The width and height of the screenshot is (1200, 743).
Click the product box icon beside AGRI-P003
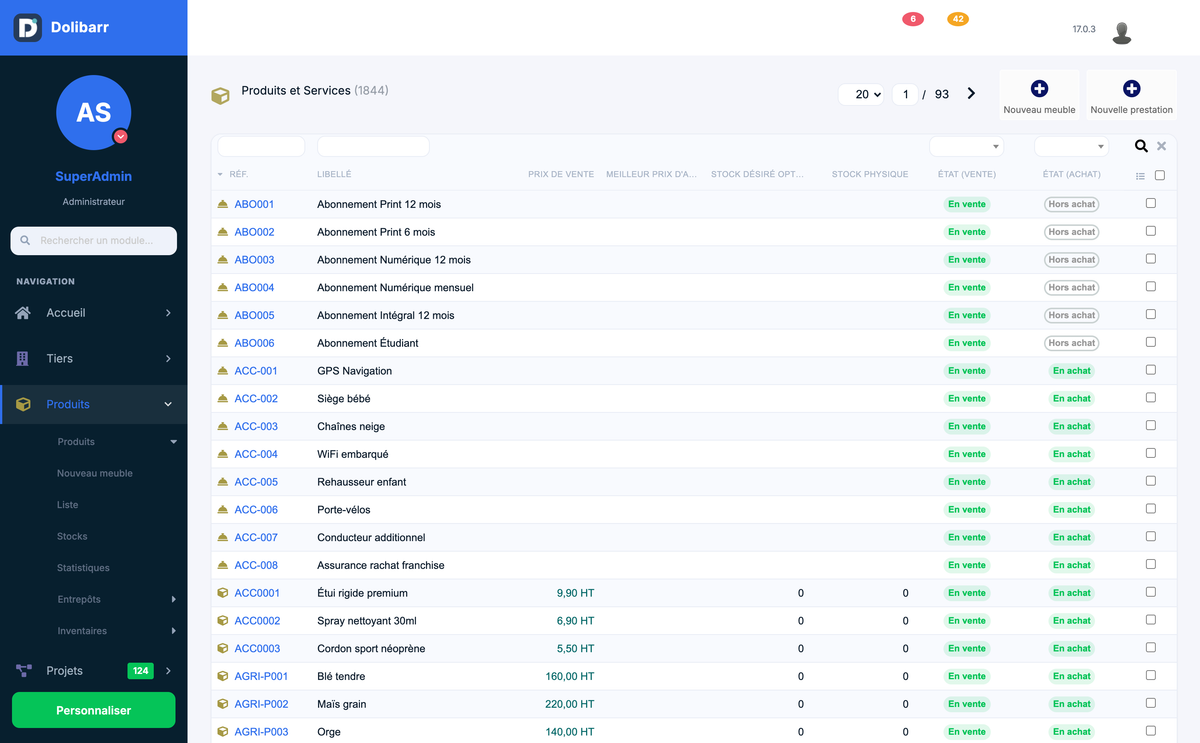[x=223, y=732]
